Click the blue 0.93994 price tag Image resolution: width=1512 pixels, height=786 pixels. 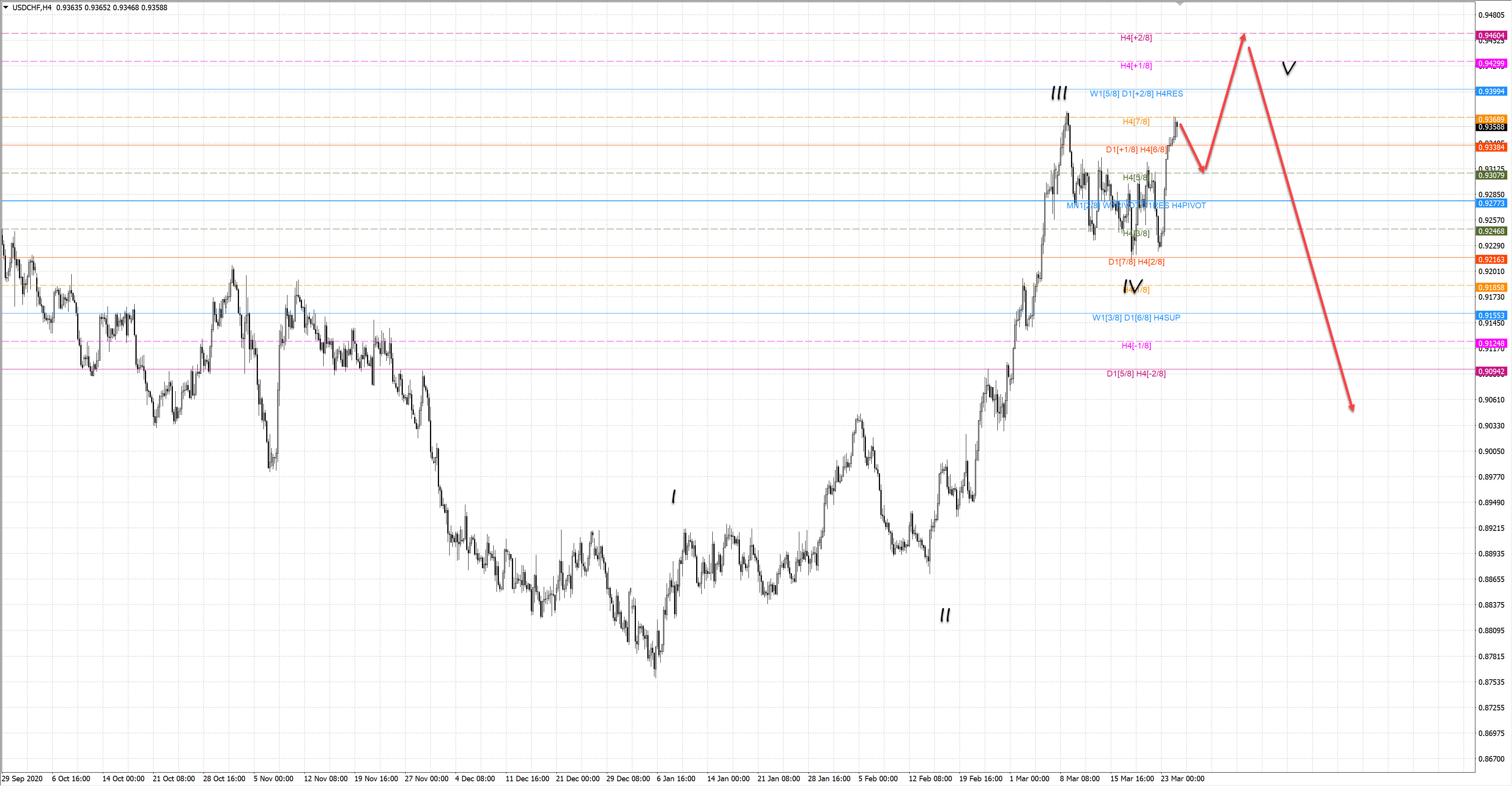click(x=1491, y=92)
